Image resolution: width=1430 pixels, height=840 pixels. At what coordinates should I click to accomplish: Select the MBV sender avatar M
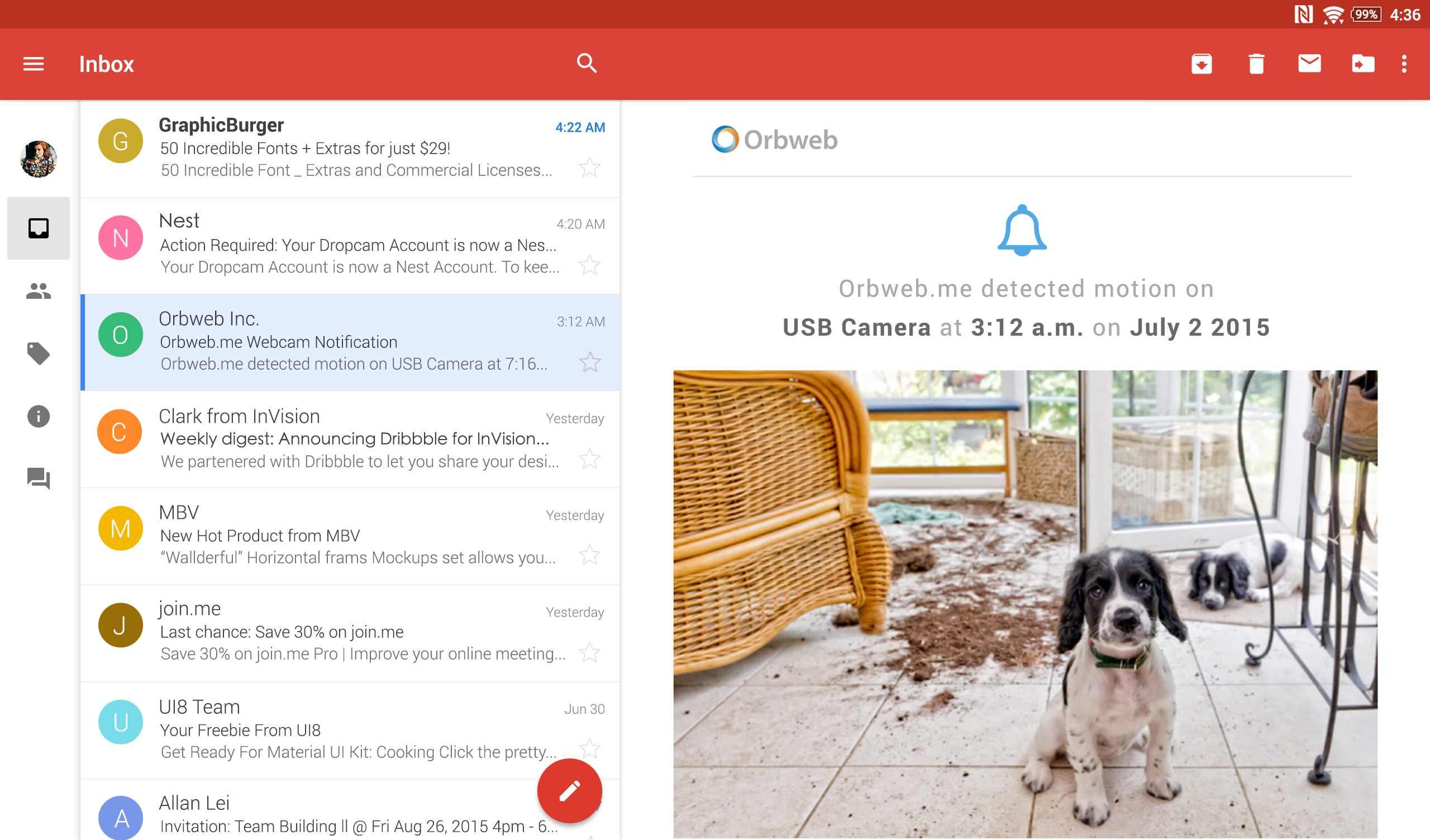(x=120, y=528)
